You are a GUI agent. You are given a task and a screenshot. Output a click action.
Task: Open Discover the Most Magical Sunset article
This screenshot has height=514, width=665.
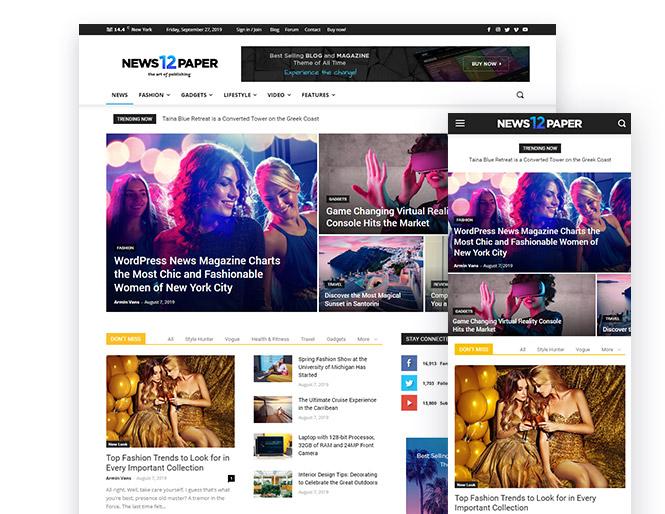coord(363,299)
